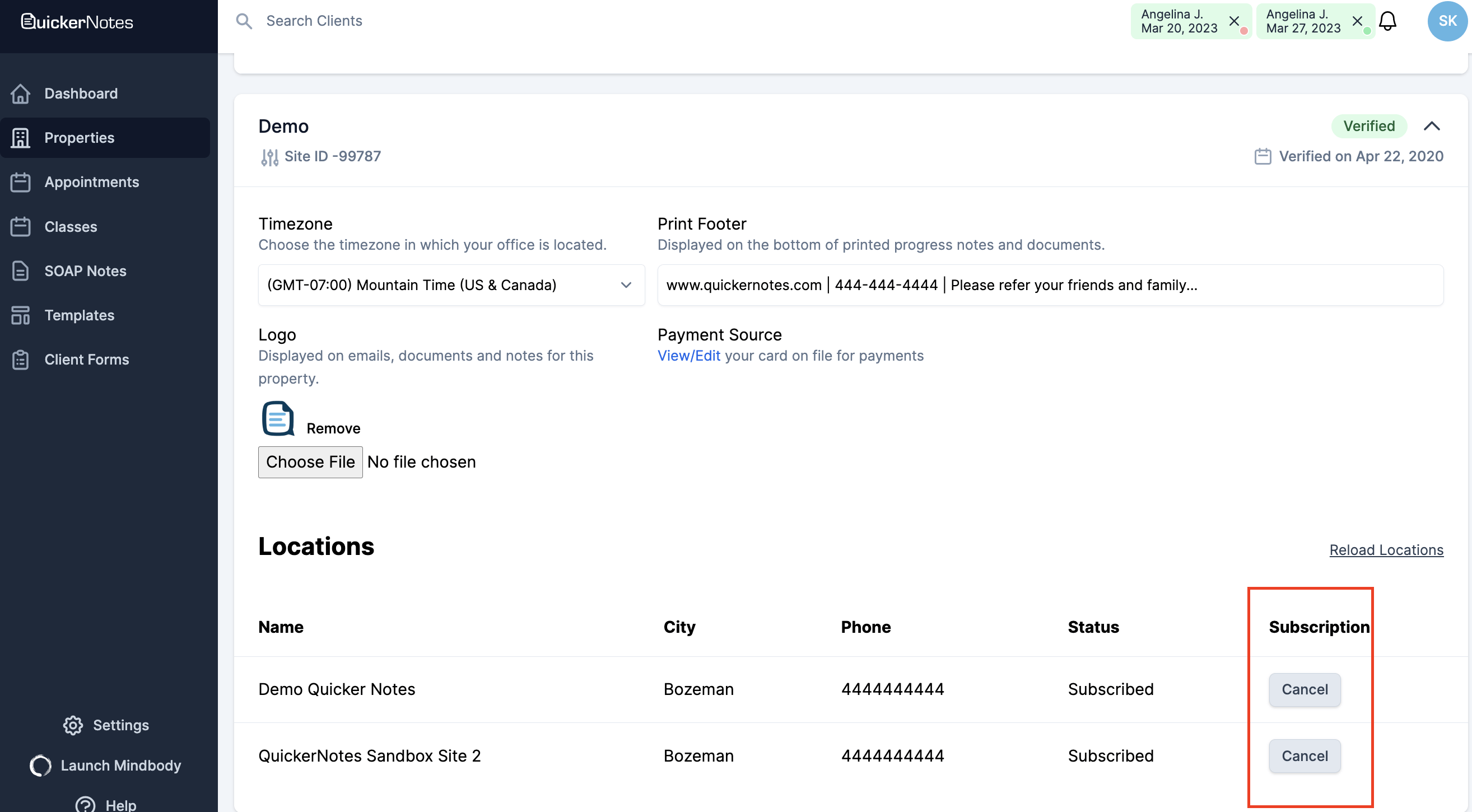Click the notification bell icon
The height and width of the screenshot is (812, 1472).
(x=1387, y=22)
